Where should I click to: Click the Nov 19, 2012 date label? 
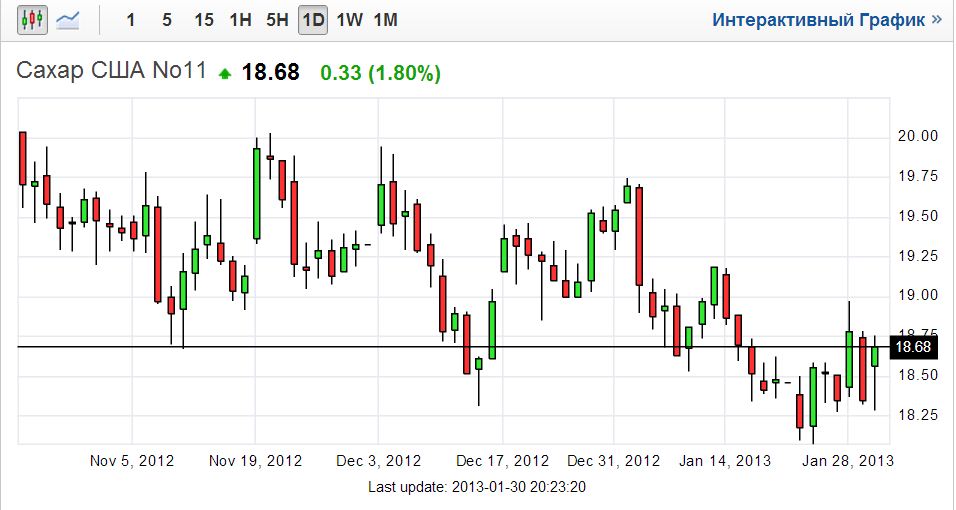(255, 461)
